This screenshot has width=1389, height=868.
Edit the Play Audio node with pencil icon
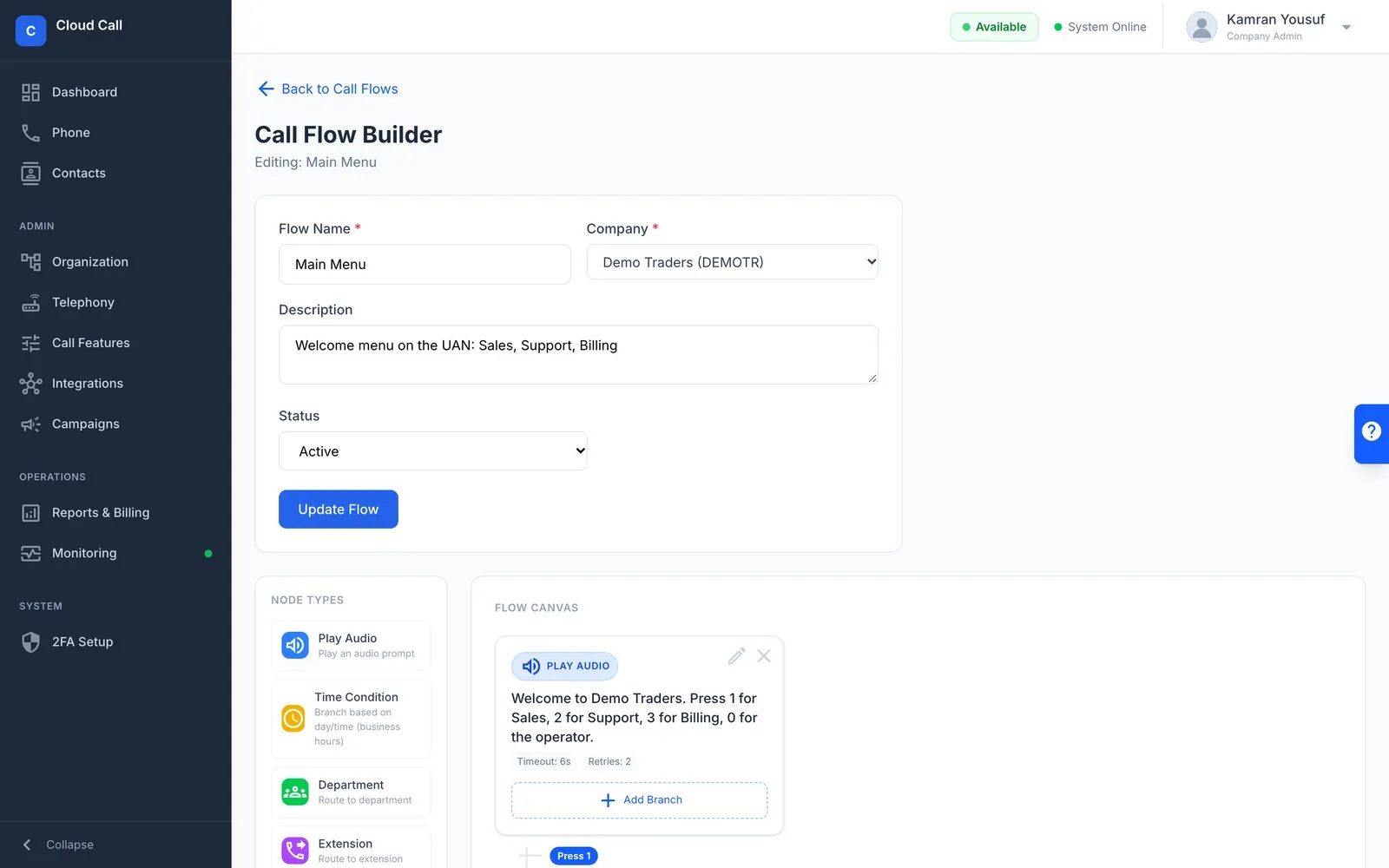[736, 656]
